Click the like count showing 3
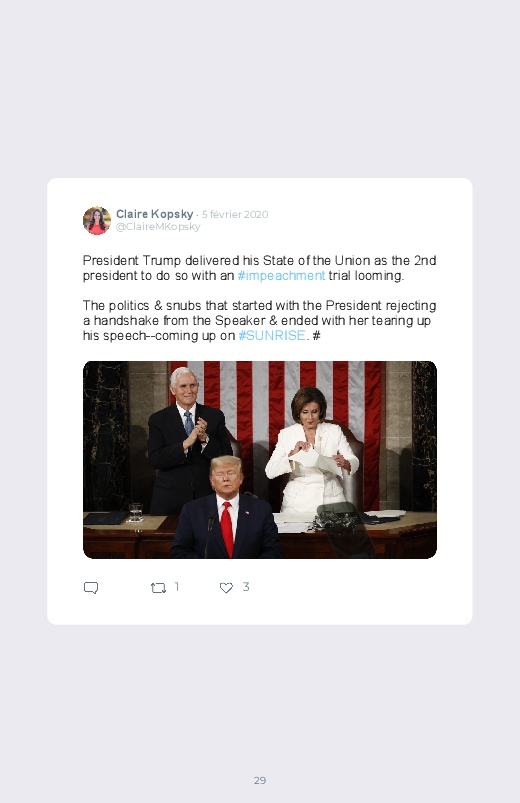This screenshot has width=520, height=803. [x=246, y=587]
